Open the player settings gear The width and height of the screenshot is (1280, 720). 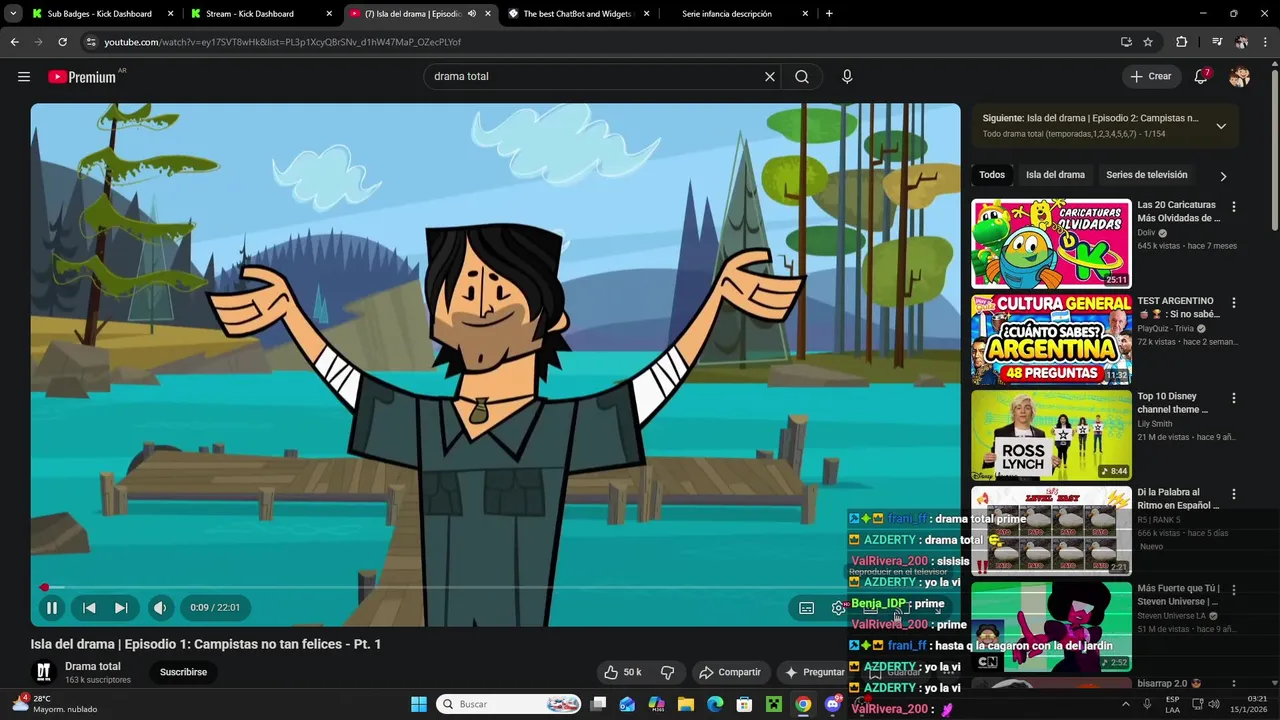838,608
